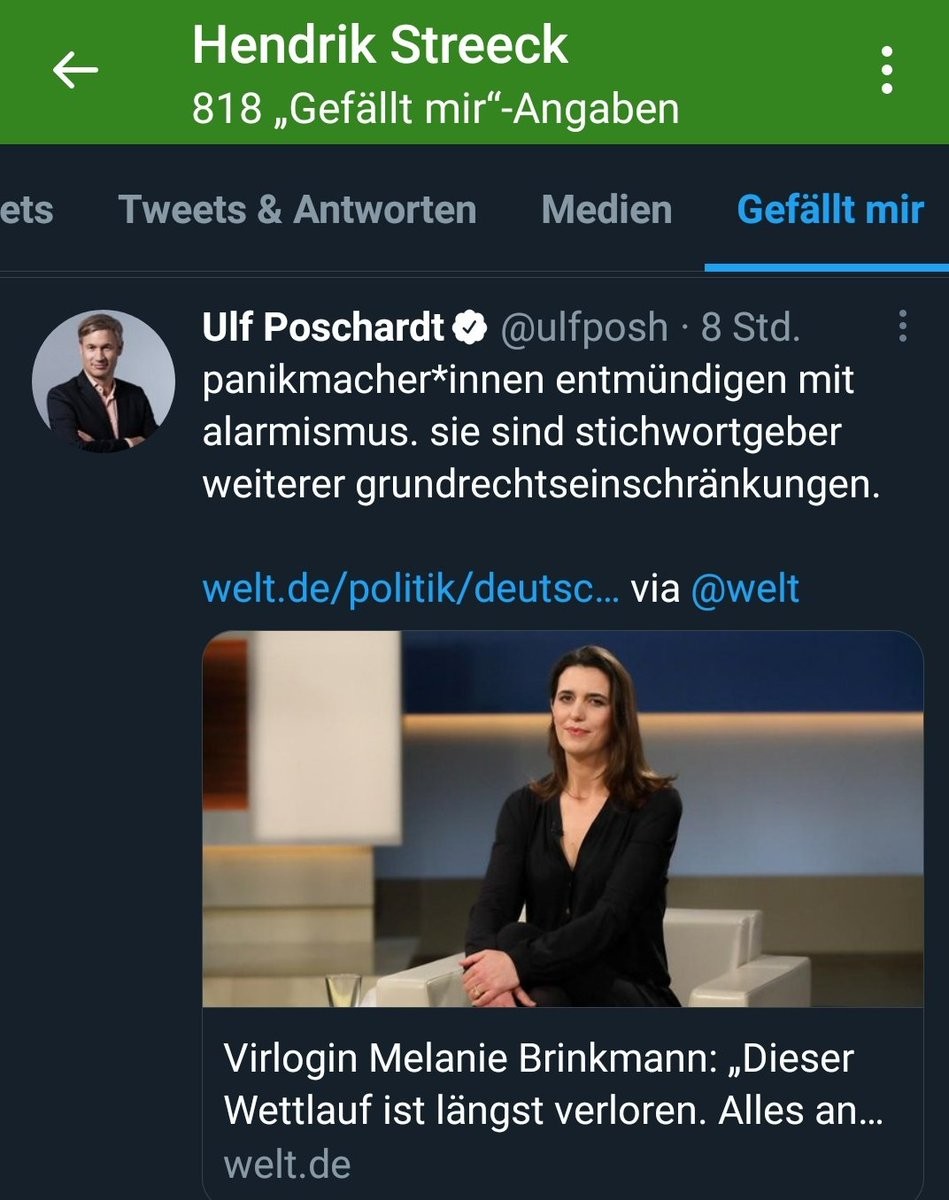Switch to the Tweets & Antworten tab
Image resolution: width=949 pixels, height=1200 pixels.
point(297,210)
